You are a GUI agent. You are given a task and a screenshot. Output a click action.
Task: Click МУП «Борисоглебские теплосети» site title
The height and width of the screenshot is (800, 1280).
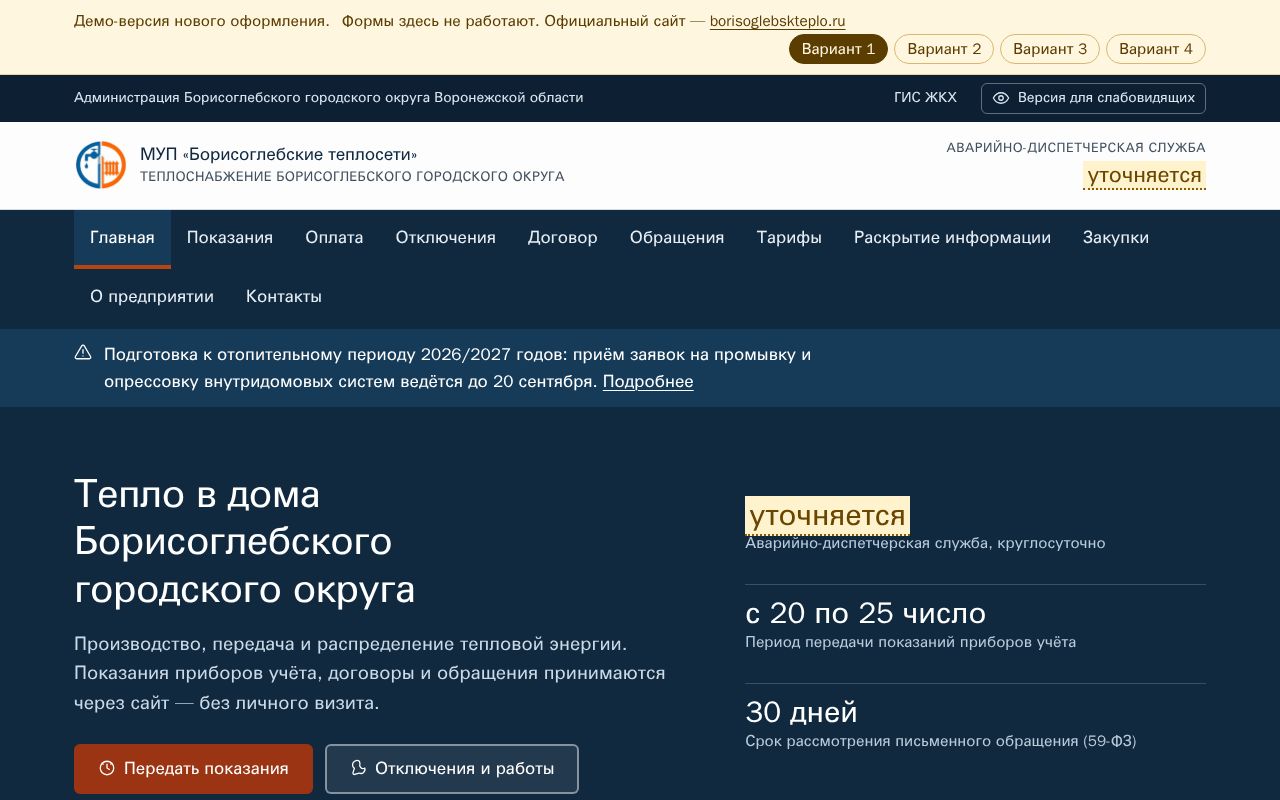[279, 154]
